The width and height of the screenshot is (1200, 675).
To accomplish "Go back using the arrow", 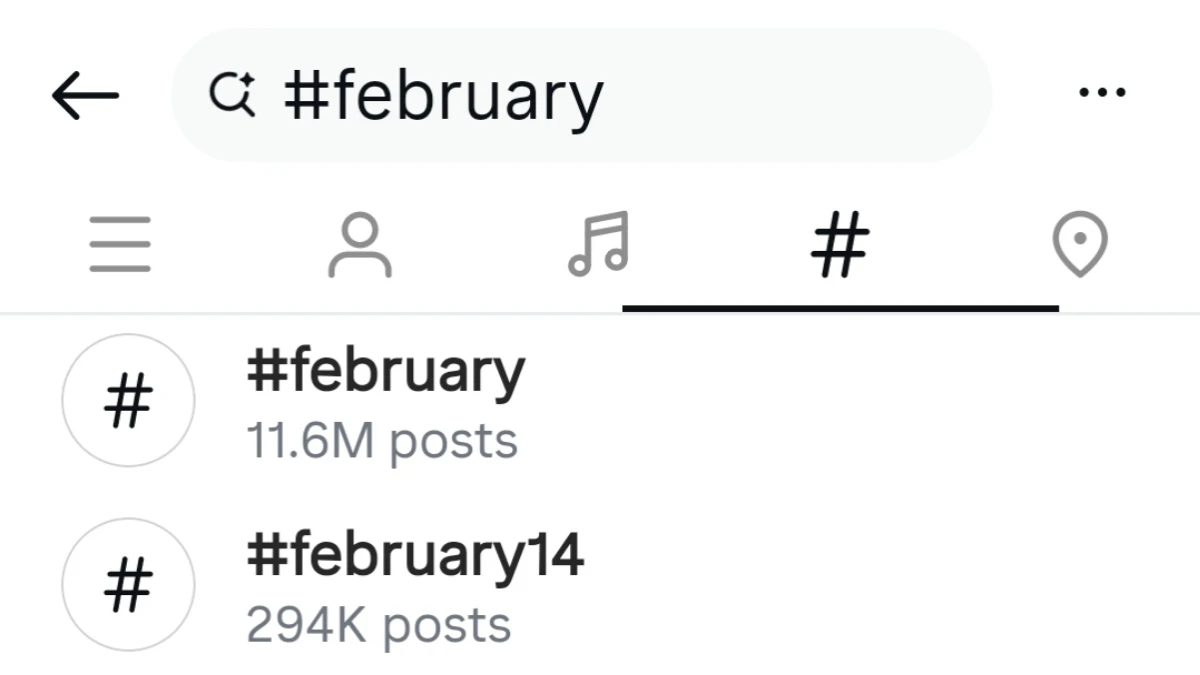I will (x=85, y=93).
